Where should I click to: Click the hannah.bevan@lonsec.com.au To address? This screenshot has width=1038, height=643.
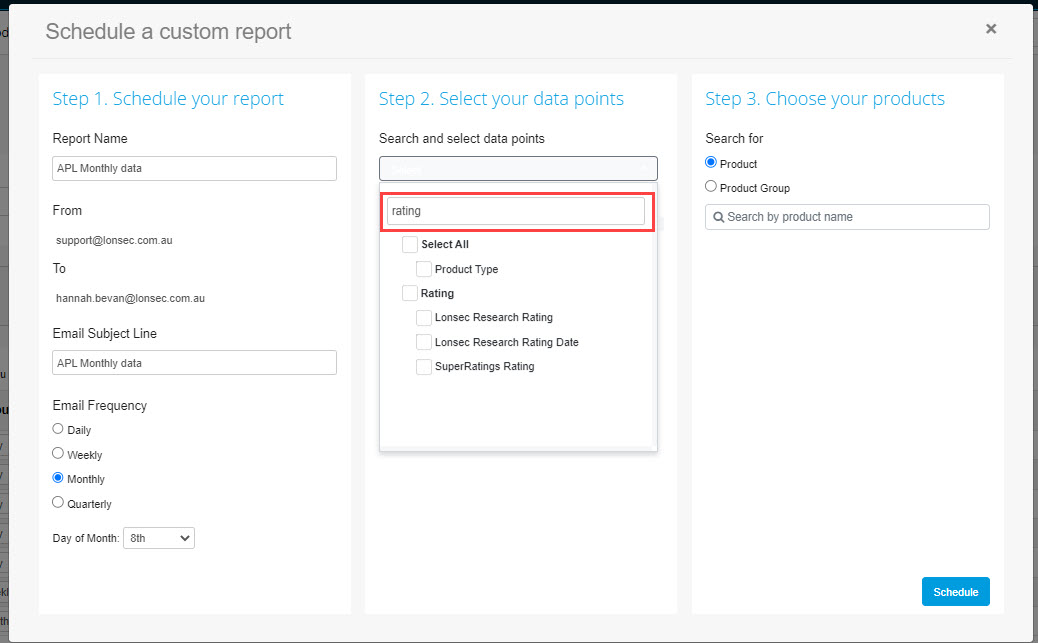(x=130, y=299)
